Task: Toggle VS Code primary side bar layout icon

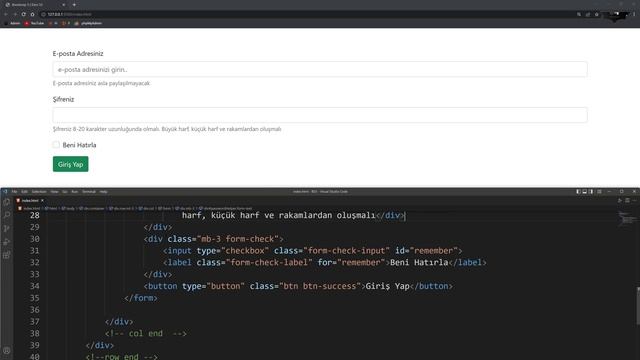Action: (x=578, y=191)
